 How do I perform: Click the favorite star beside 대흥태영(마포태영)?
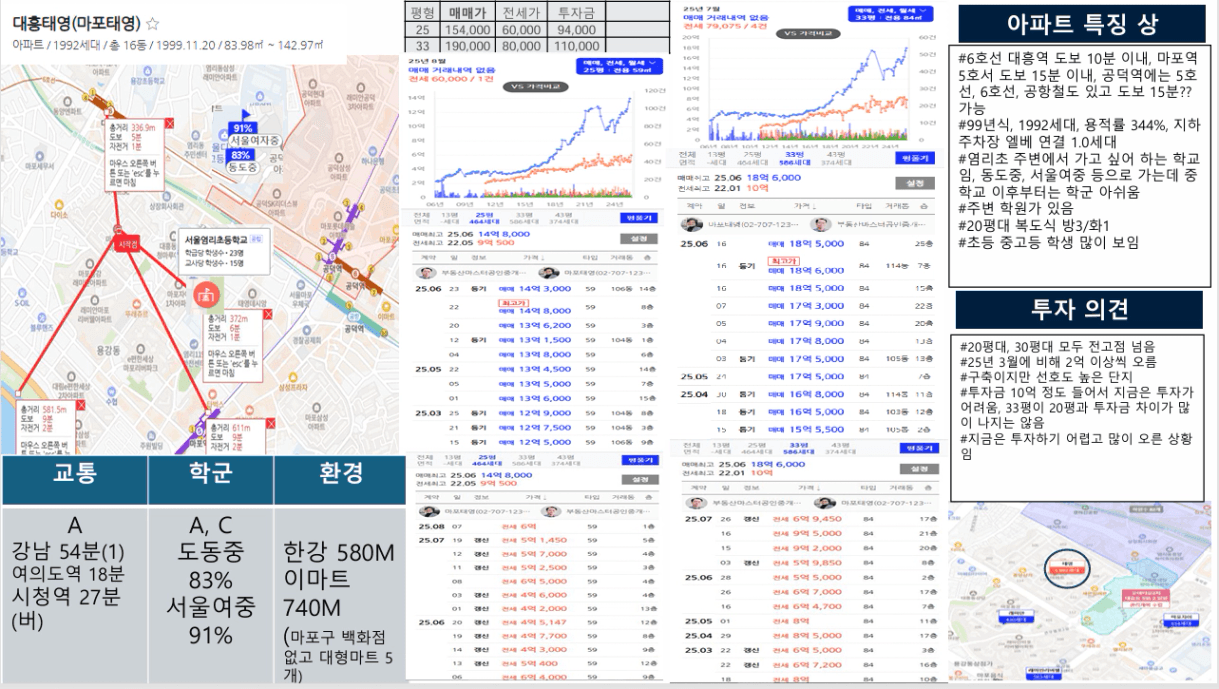point(153,23)
